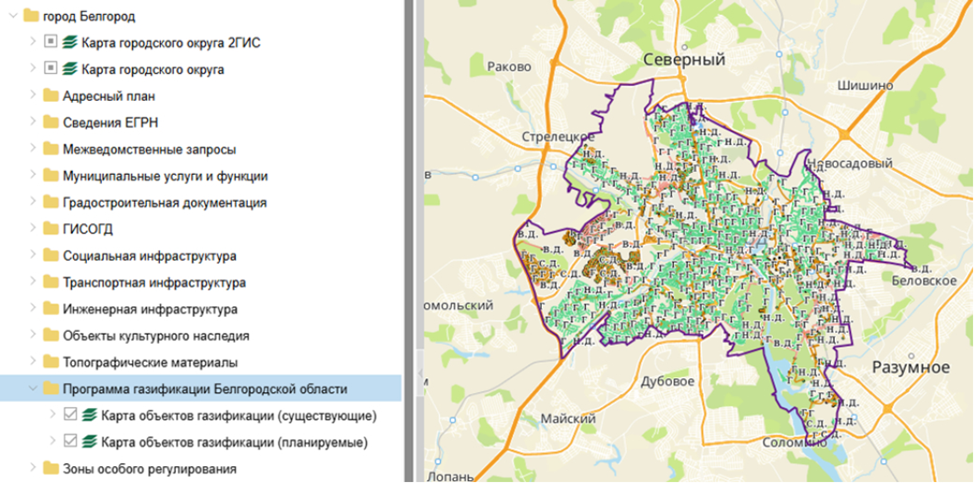Select Сведения ЕГРН in the tree
Screen dimensions: 974x483
pos(111,123)
